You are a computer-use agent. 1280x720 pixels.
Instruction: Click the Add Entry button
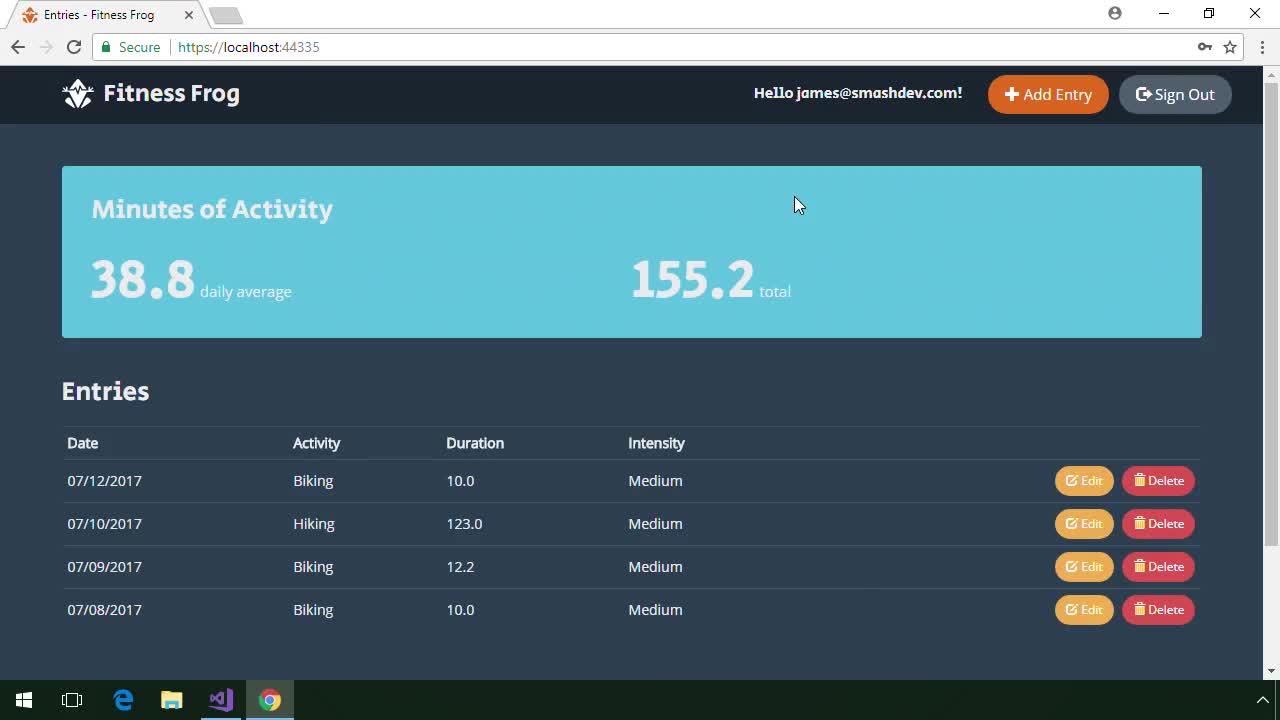1048,94
